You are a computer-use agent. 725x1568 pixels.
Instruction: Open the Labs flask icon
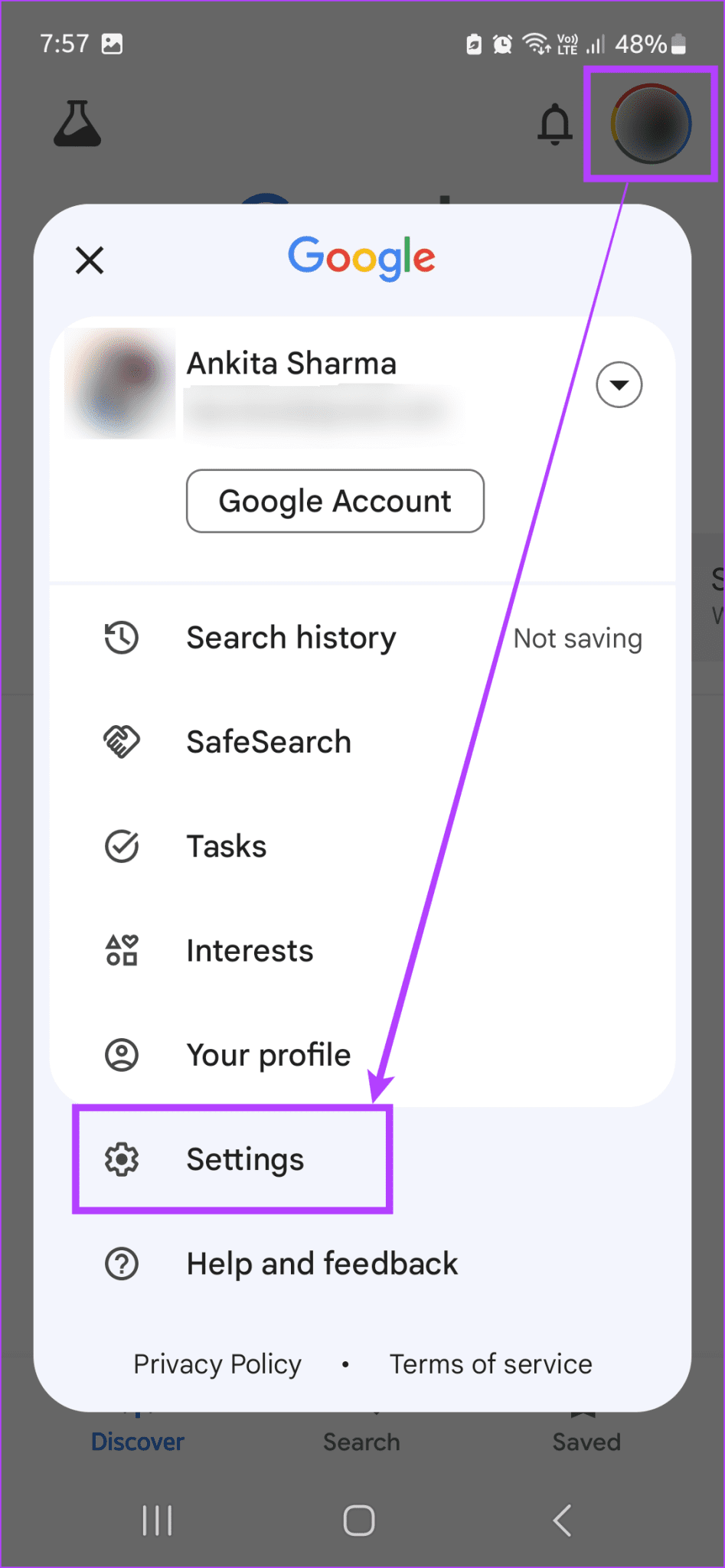tap(77, 123)
